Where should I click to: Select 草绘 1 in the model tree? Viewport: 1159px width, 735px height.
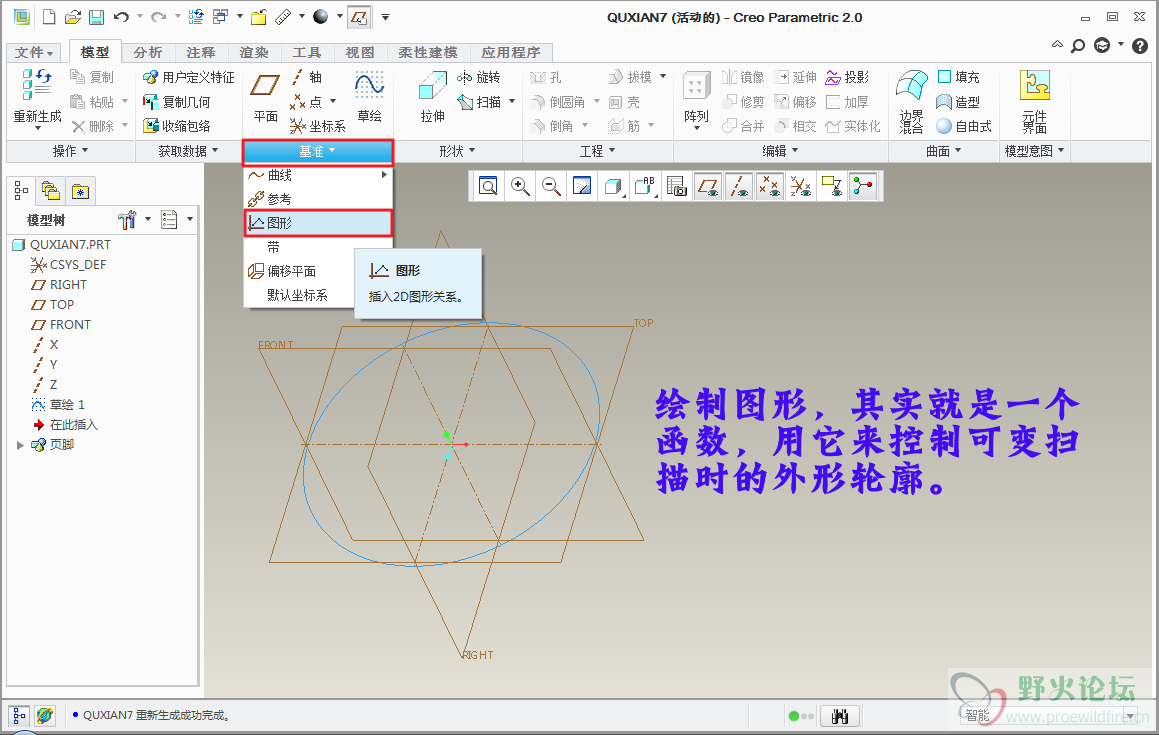58,404
